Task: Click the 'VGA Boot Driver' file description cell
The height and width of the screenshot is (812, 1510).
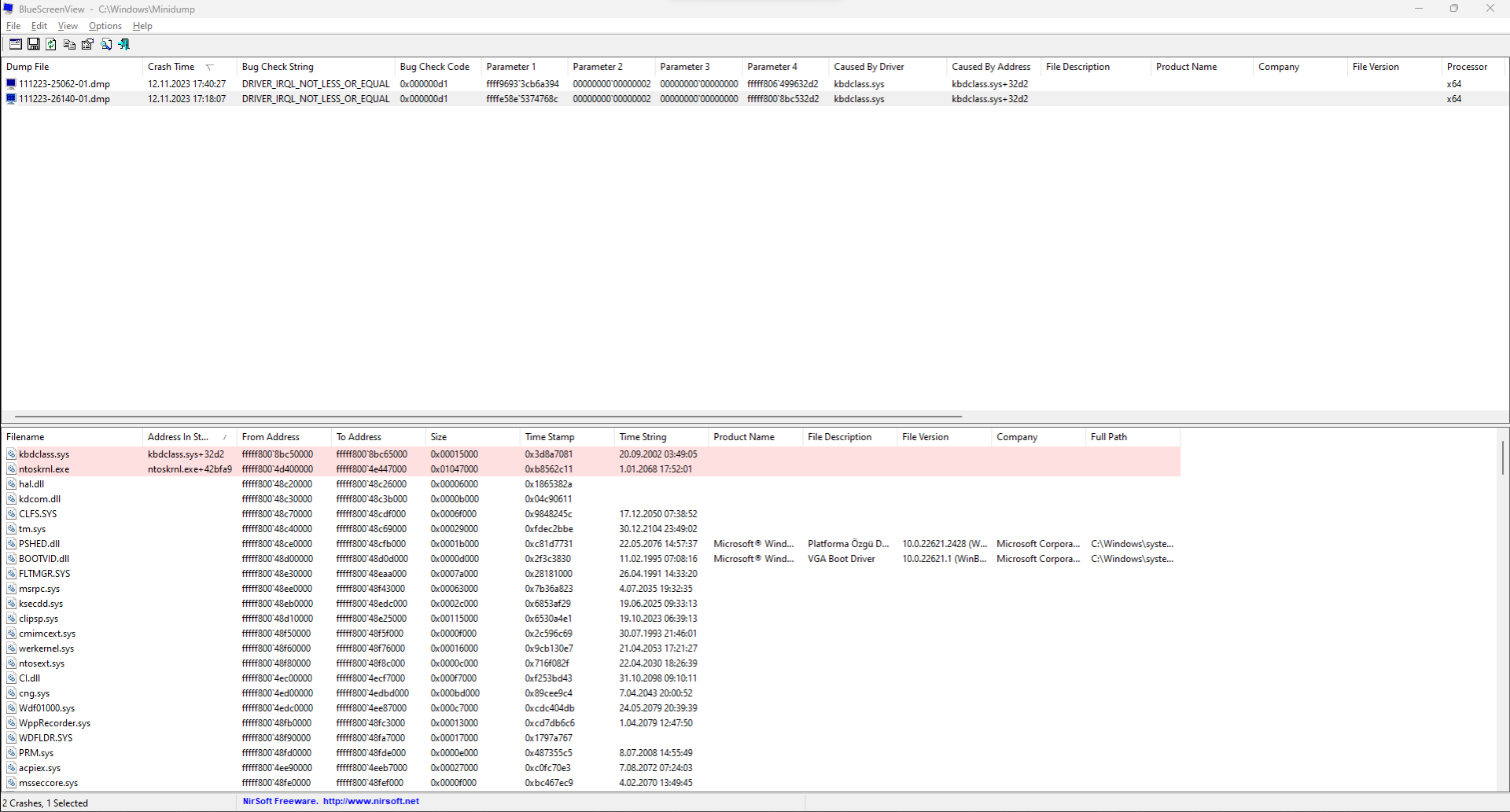Action: coord(842,559)
